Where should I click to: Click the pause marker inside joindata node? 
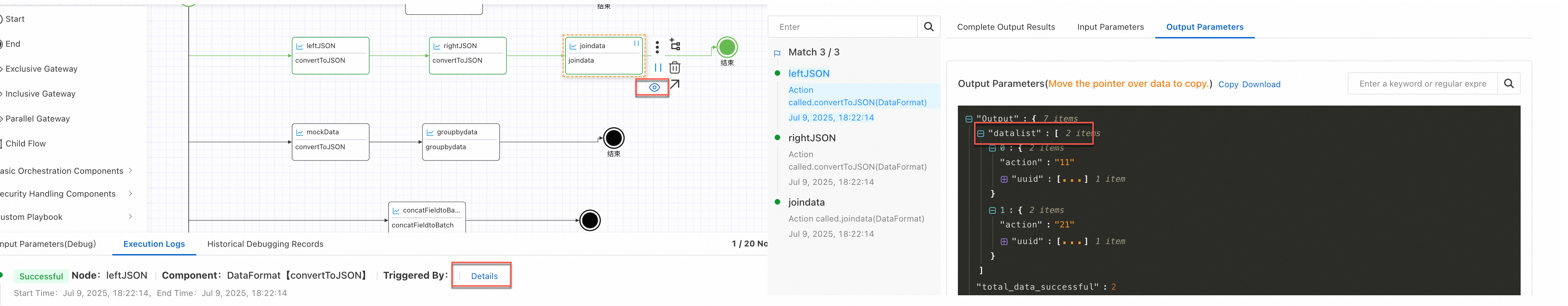pyautogui.click(x=636, y=44)
